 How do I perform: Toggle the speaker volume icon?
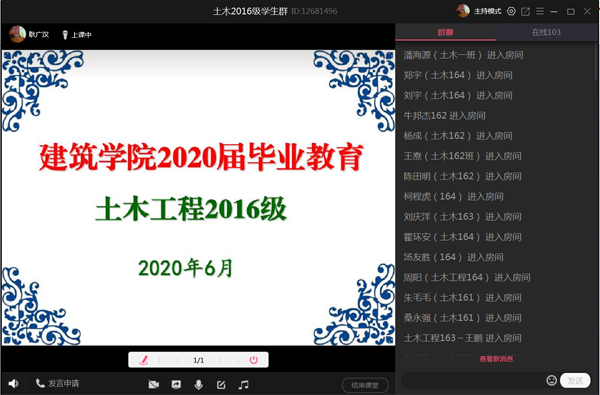click(13, 383)
